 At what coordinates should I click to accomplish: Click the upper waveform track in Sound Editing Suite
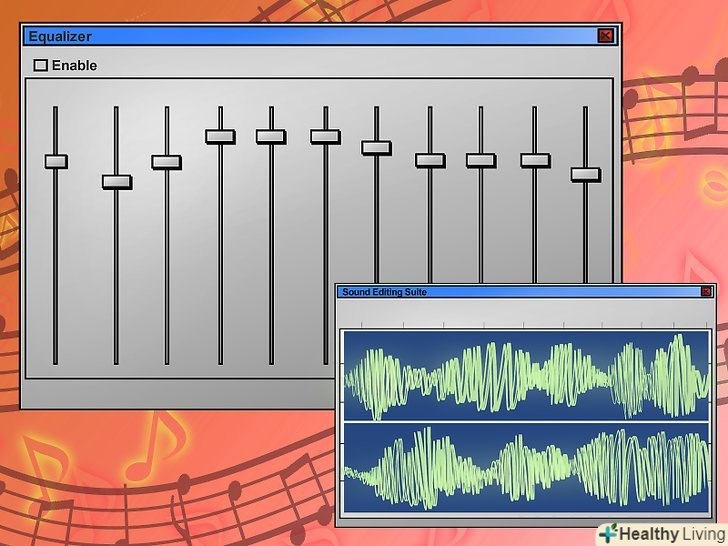[526, 375]
